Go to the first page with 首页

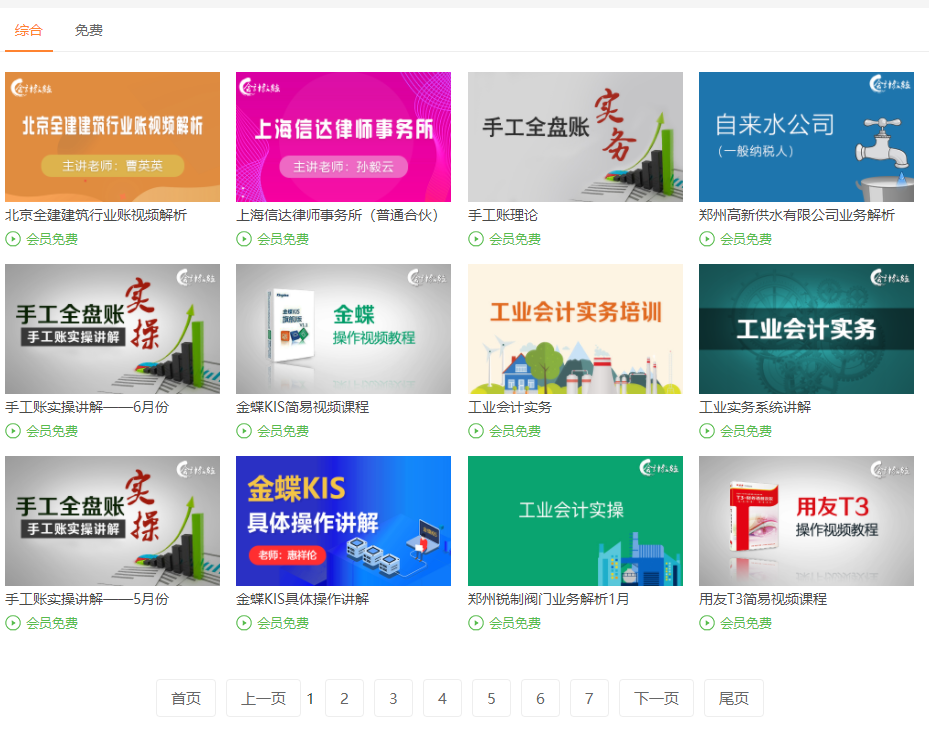click(x=186, y=698)
